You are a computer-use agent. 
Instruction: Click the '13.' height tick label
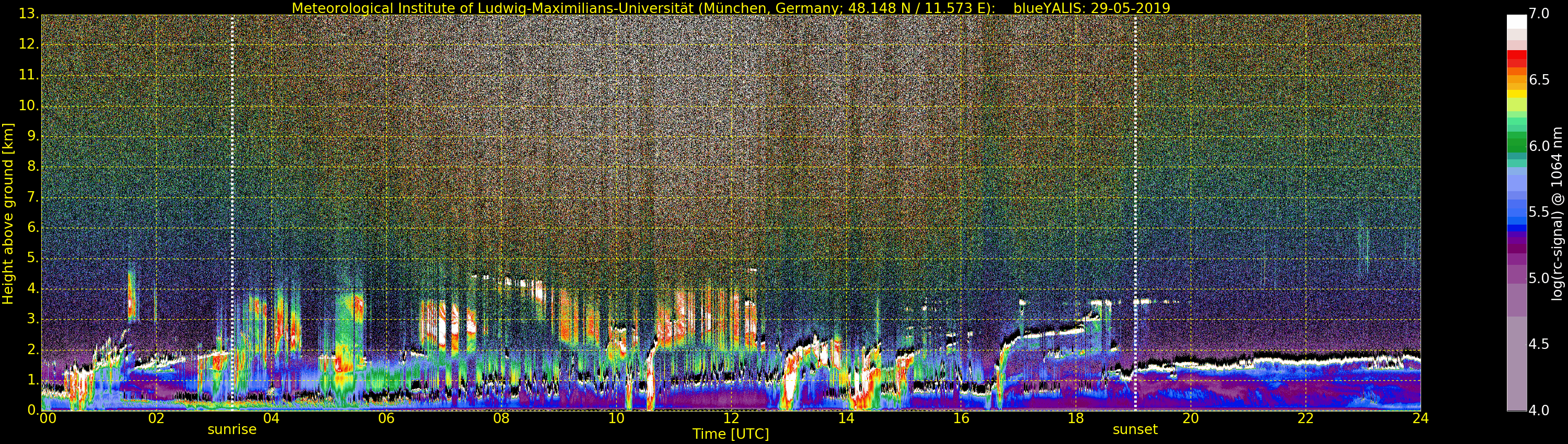(x=29, y=14)
